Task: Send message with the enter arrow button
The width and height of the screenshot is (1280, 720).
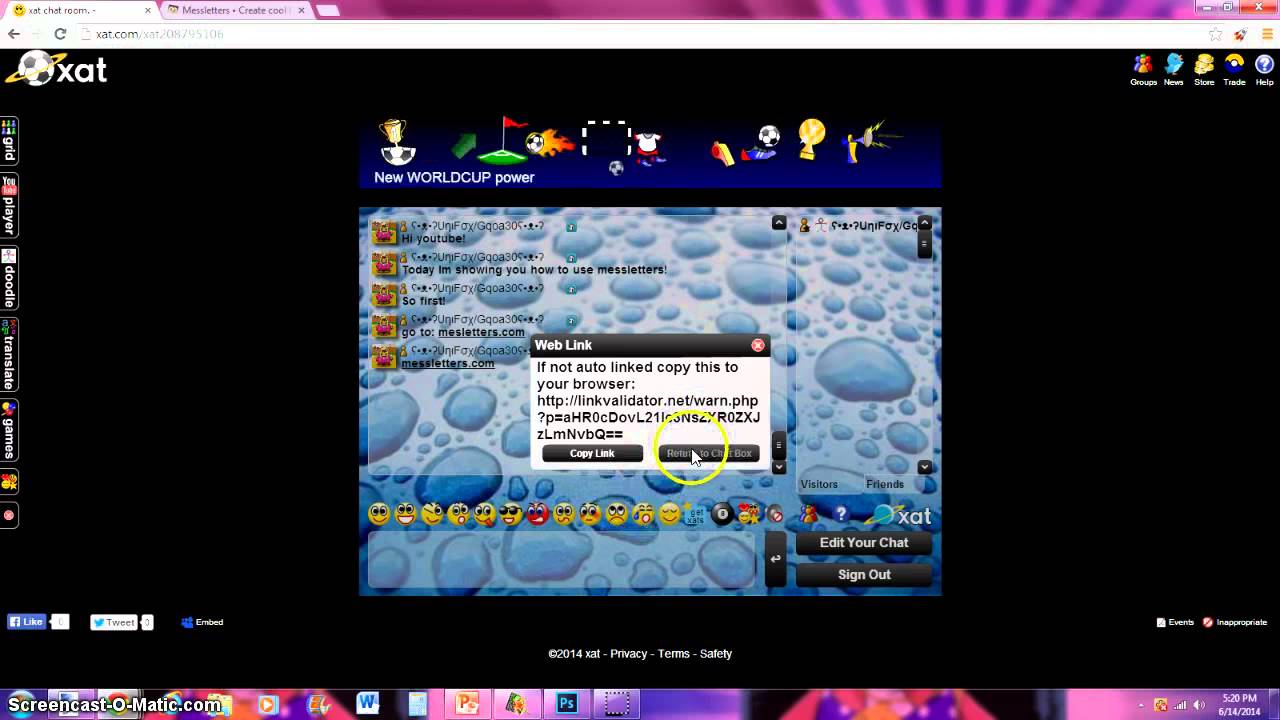Action: [x=775, y=559]
